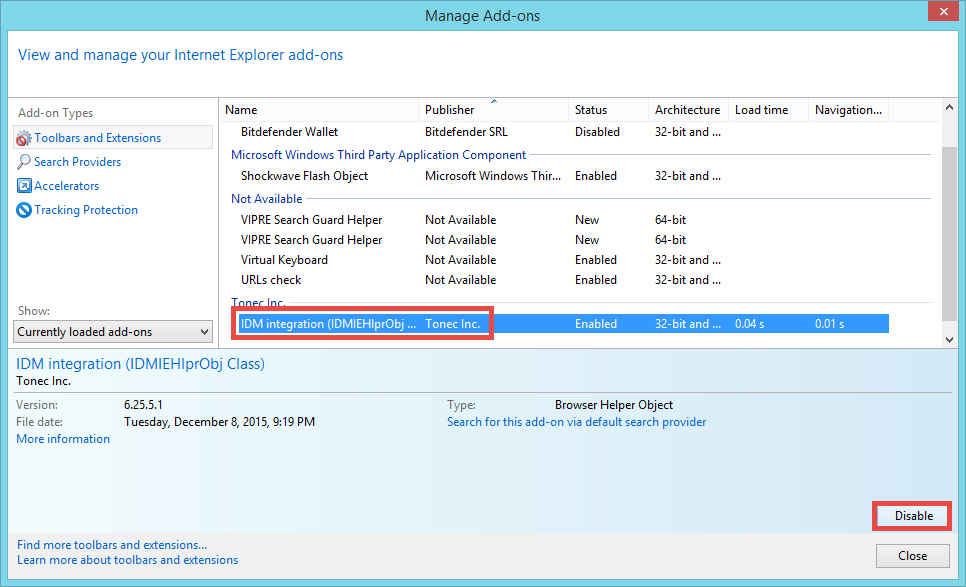This screenshot has height=587, width=966.
Task: Open Learn more about toolbars and extensions link
Action: coord(128,560)
